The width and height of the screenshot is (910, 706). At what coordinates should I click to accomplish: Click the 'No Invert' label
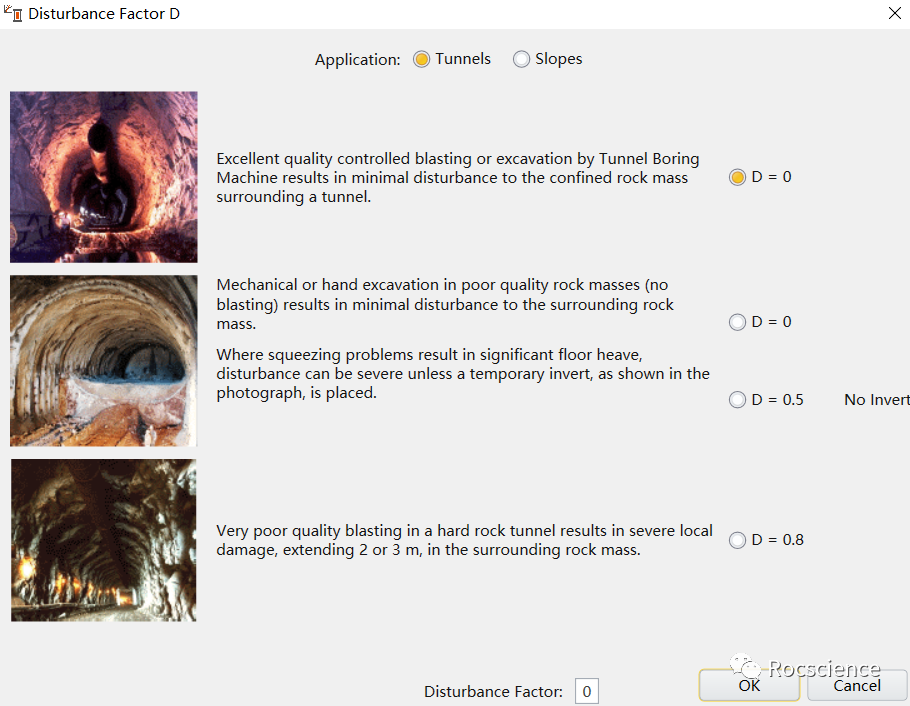click(876, 400)
